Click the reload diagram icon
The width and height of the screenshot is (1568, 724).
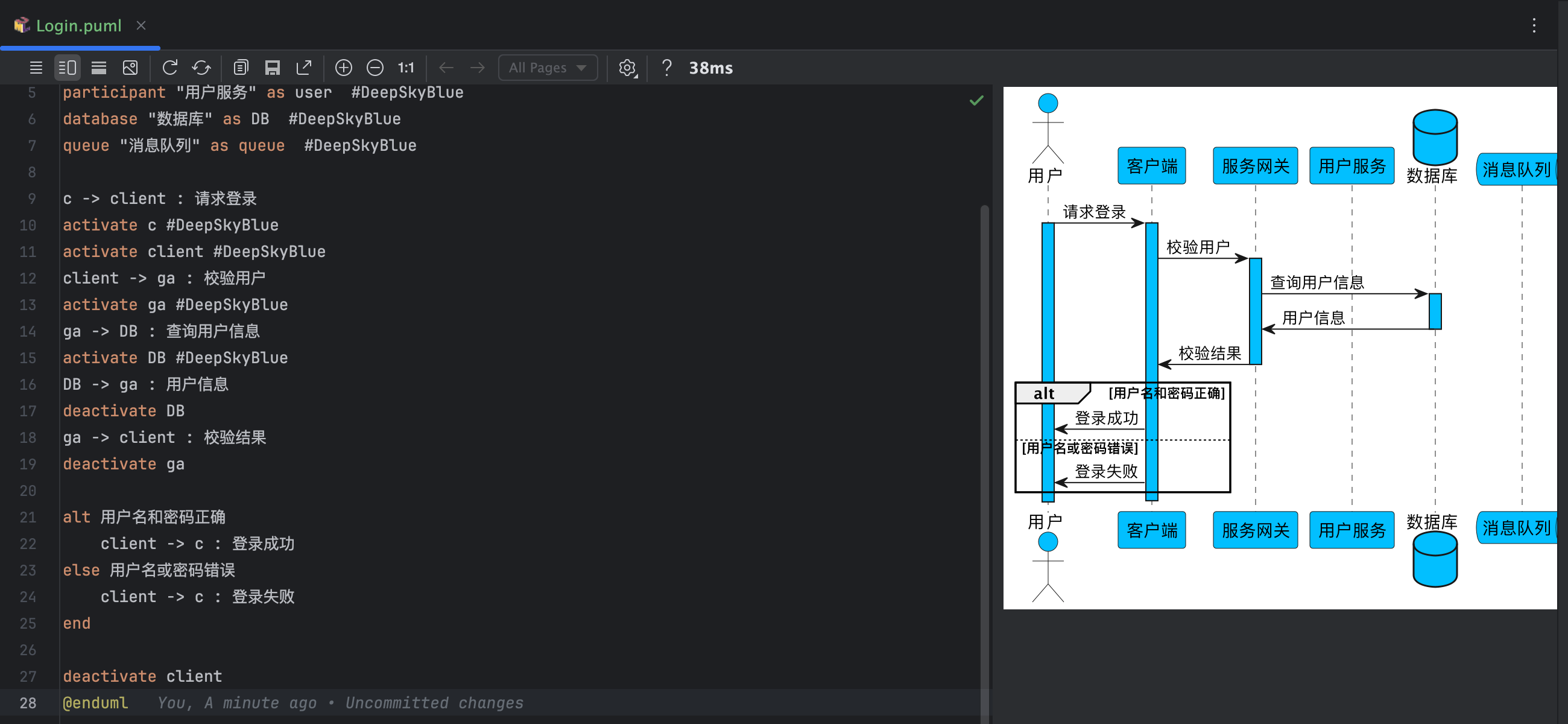tap(170, 68)
